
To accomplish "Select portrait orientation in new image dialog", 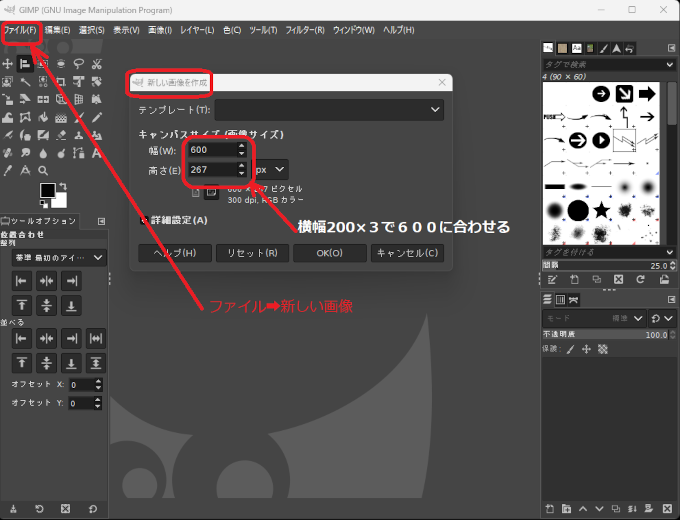I will pyautogui.click(x=196, y=192).
